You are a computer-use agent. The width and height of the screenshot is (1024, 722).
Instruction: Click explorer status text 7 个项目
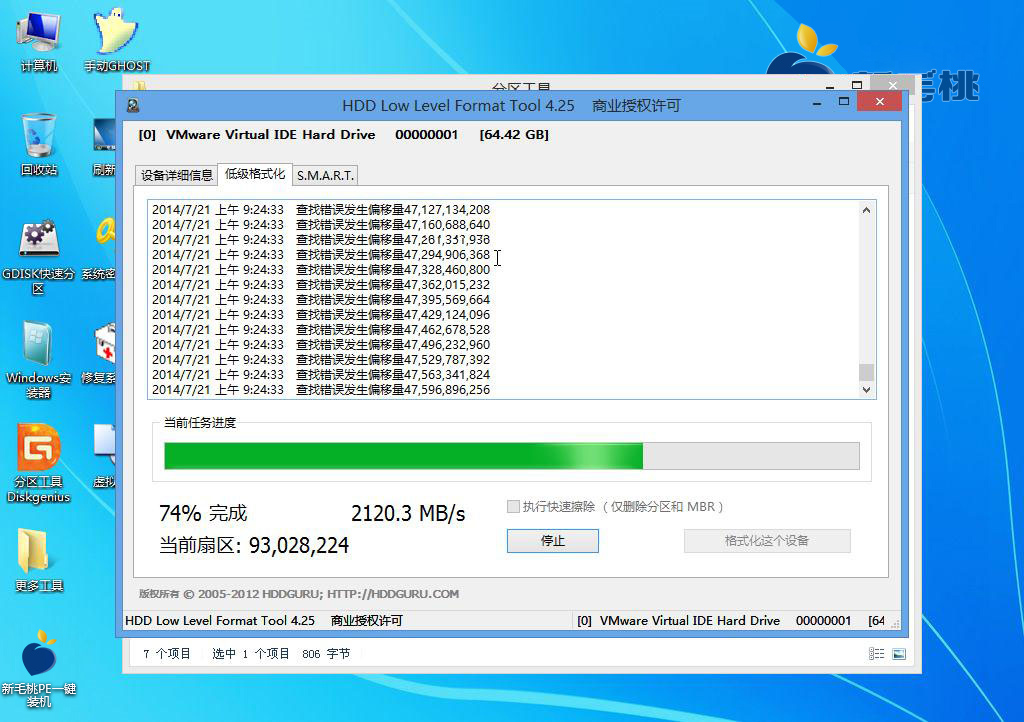coord(167,653)
